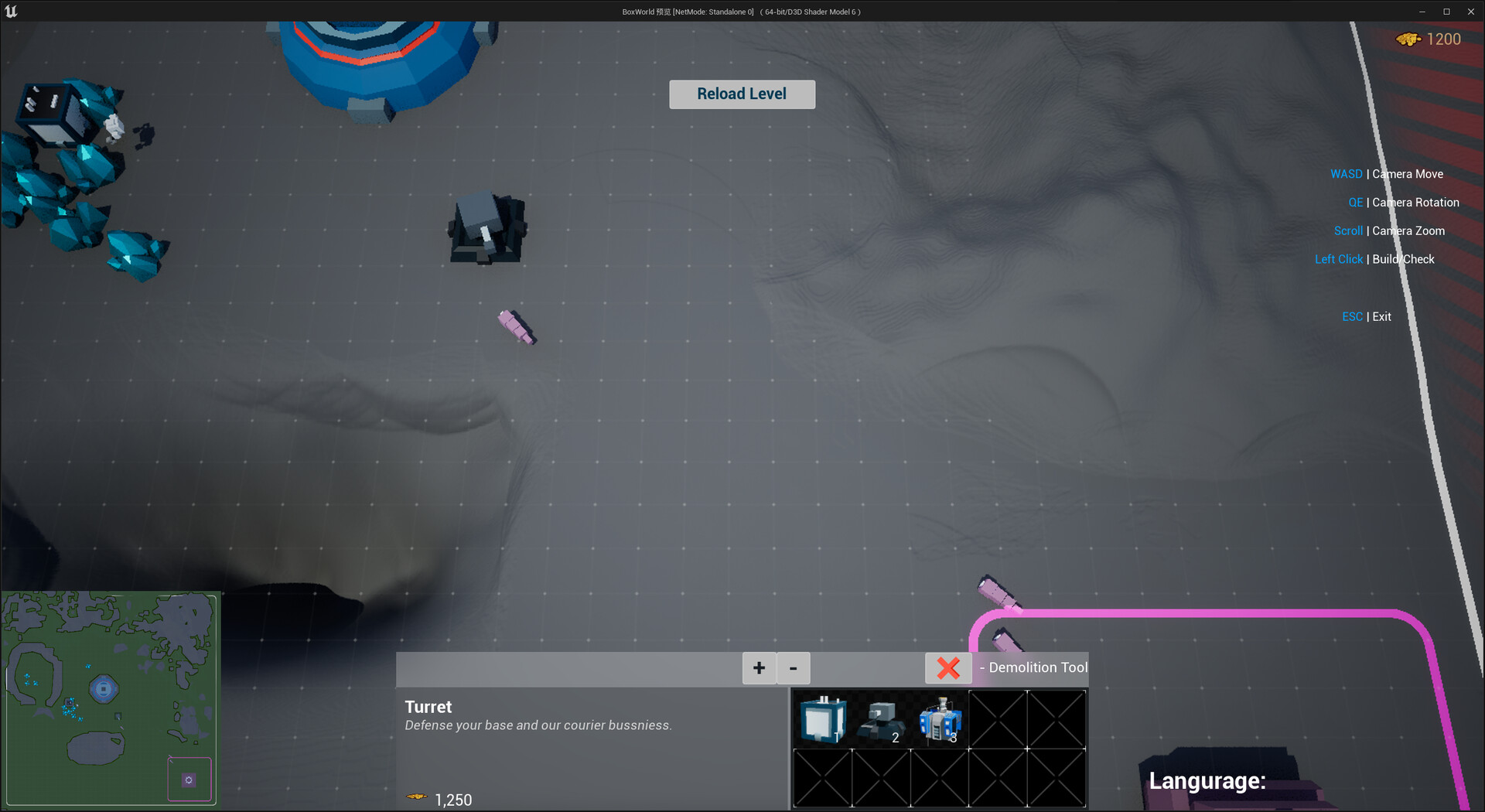
Task: Click the placed turret on the terrain
Action: click(486, 228)
